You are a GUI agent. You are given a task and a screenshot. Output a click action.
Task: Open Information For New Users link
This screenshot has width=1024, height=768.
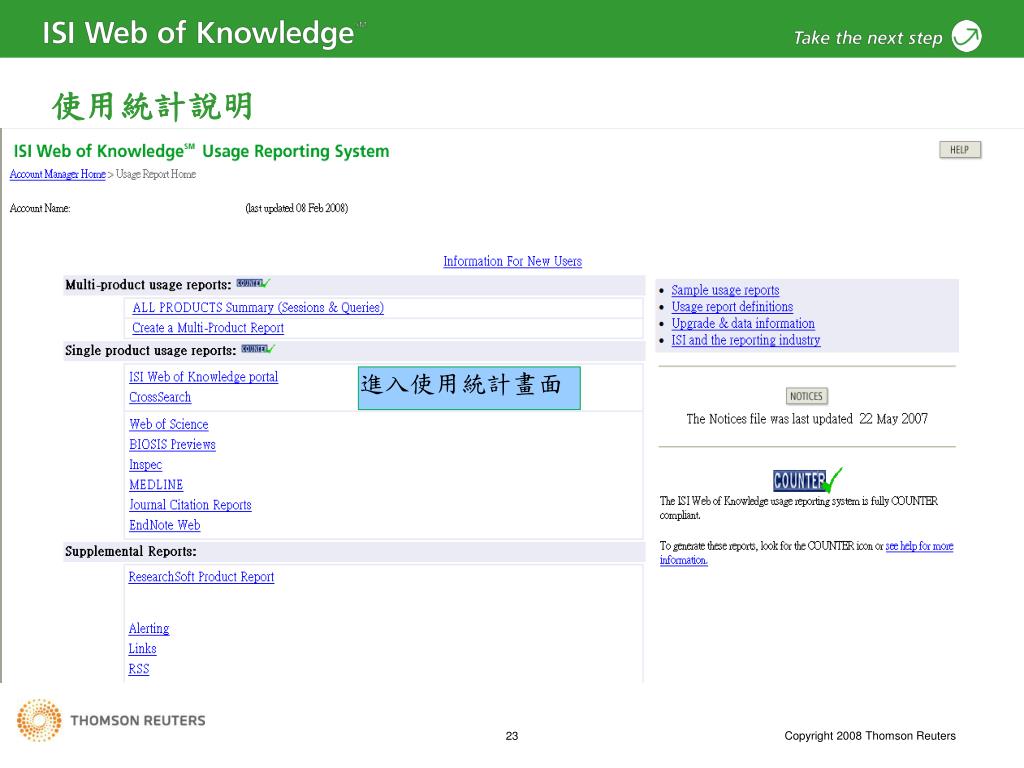[x=513, y=261]
